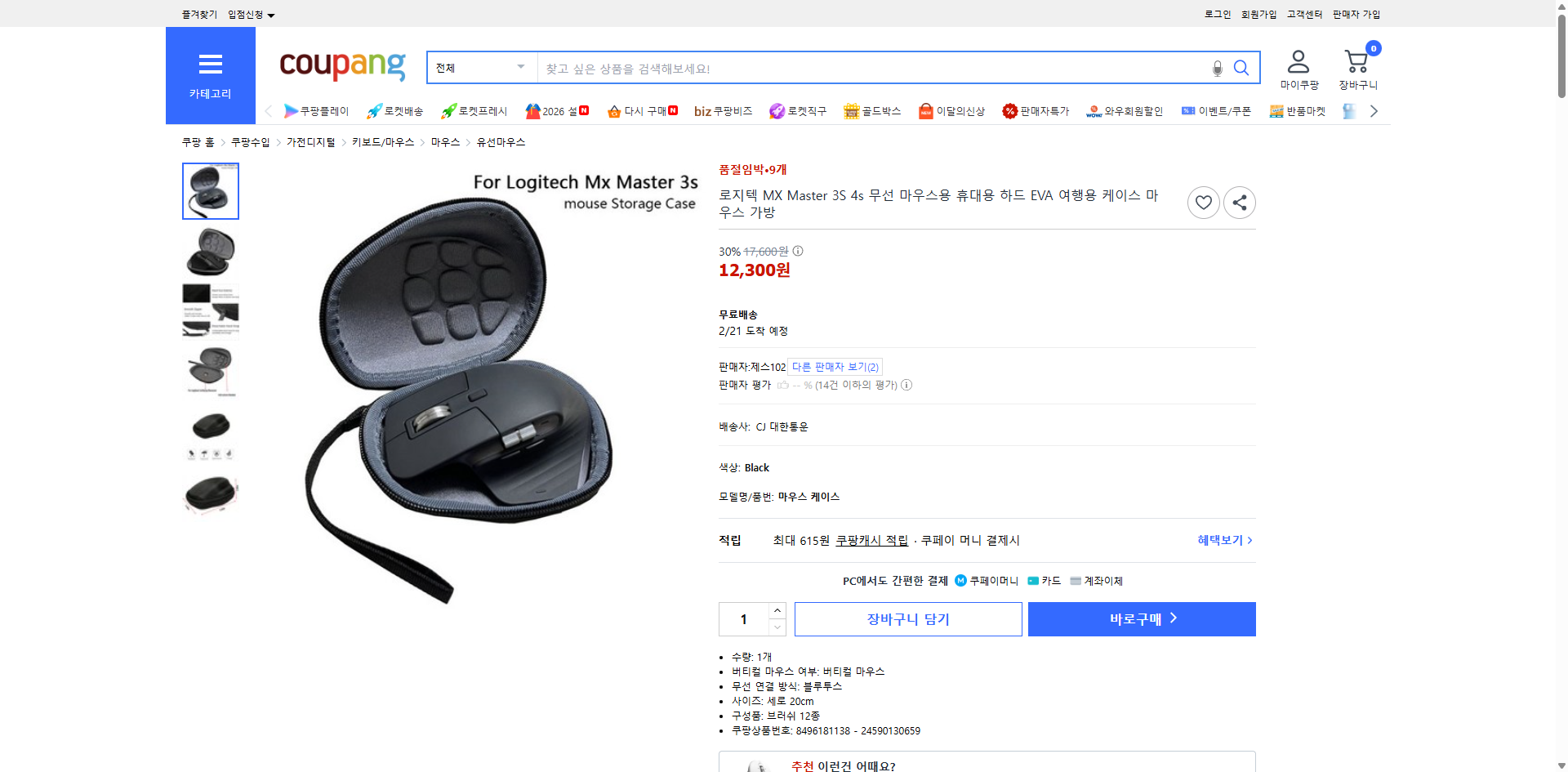Click the search magnifier icon

click(1241, 68)
